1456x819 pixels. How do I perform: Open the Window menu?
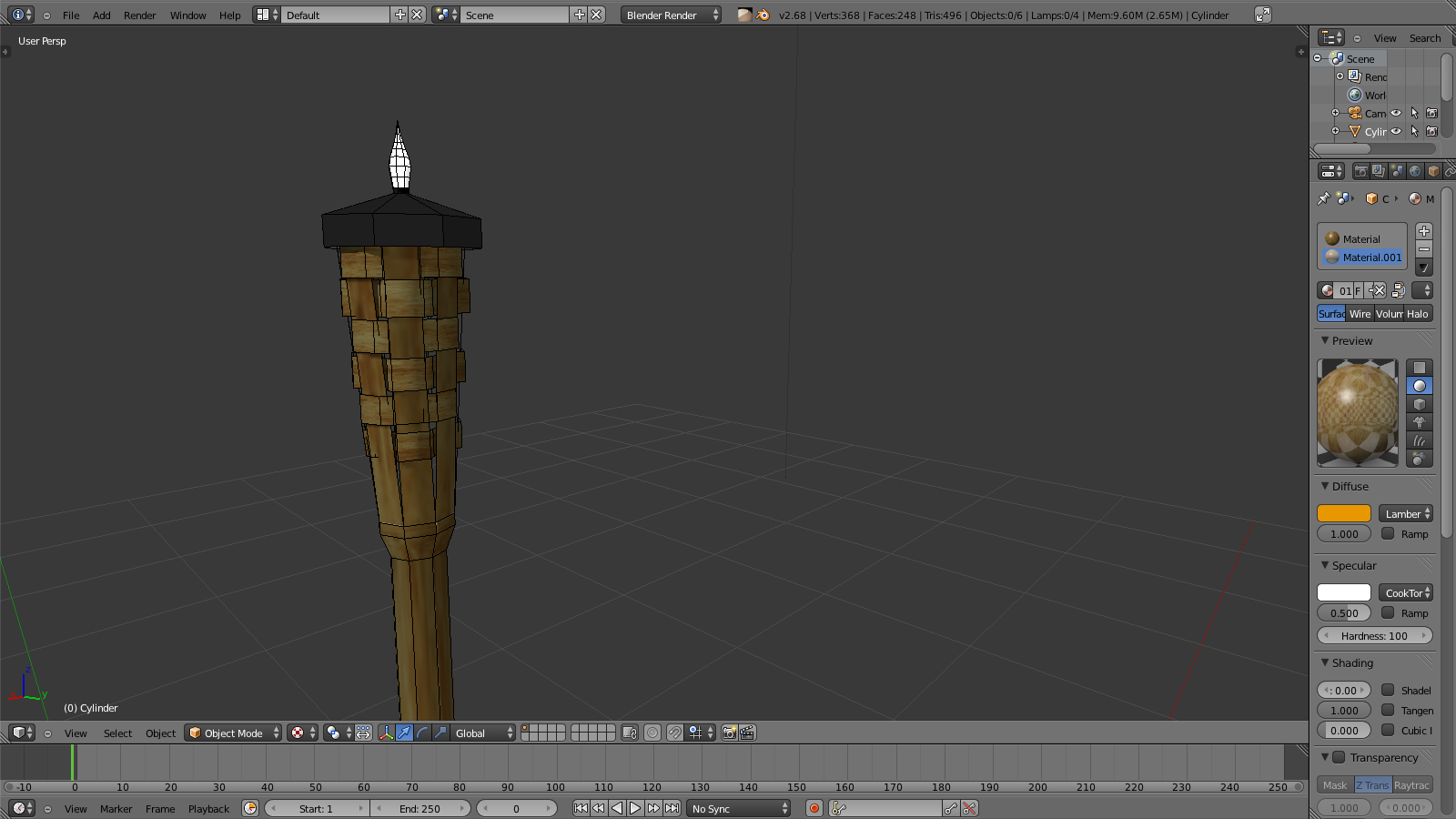pos(188,15)
